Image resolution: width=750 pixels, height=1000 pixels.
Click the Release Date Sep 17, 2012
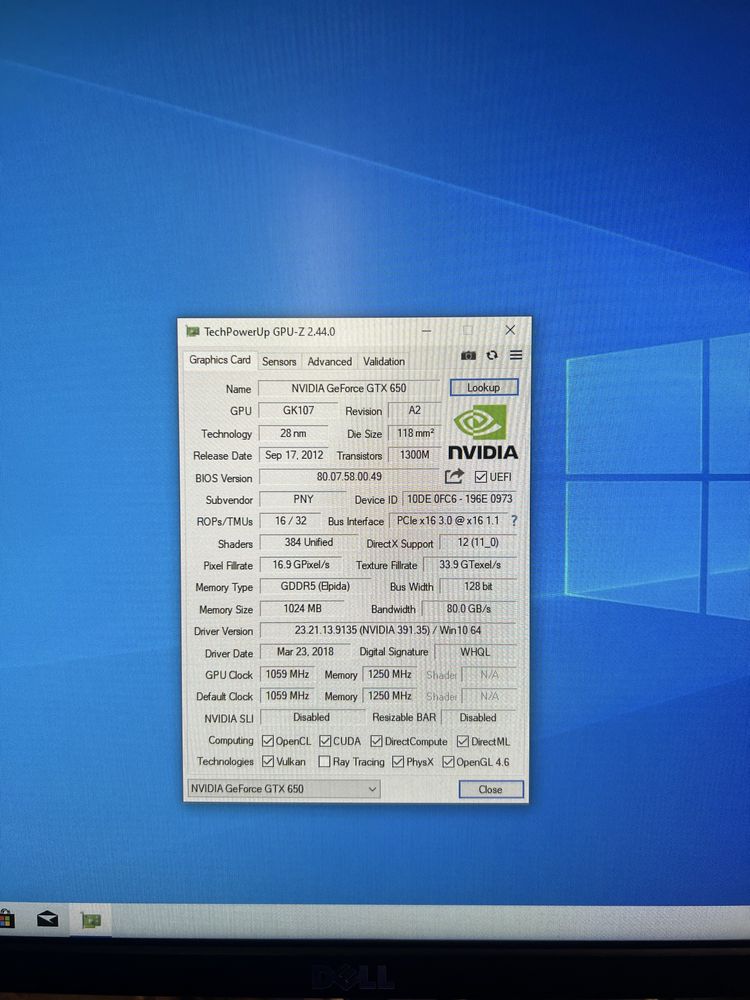pos(294,455)
